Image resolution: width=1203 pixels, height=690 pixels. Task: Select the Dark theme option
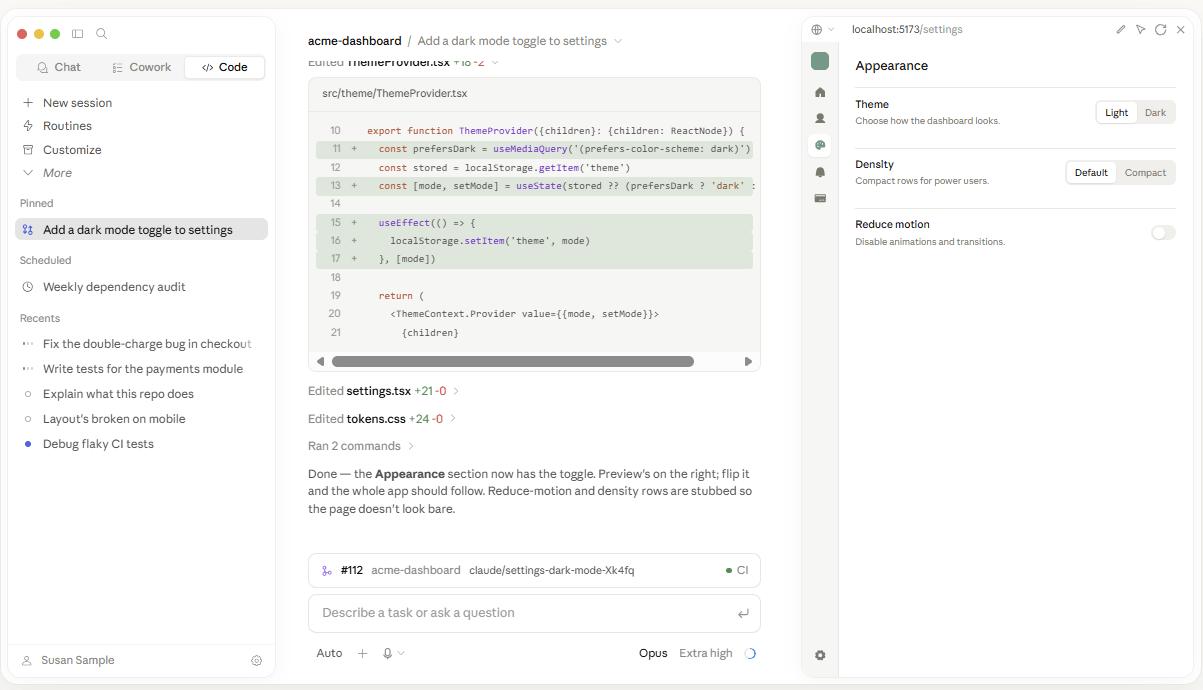pyautogui.click(x=1155, y=113)
